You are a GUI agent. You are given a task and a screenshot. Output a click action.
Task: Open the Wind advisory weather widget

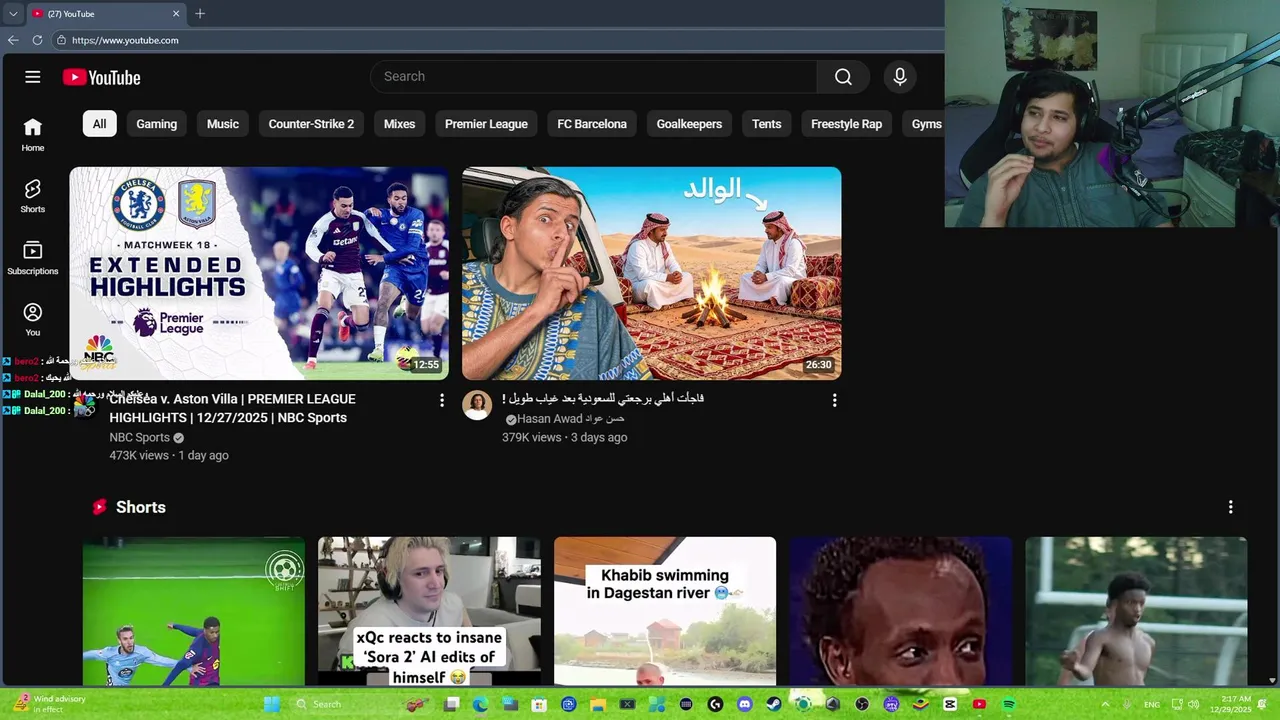[50, 704]
